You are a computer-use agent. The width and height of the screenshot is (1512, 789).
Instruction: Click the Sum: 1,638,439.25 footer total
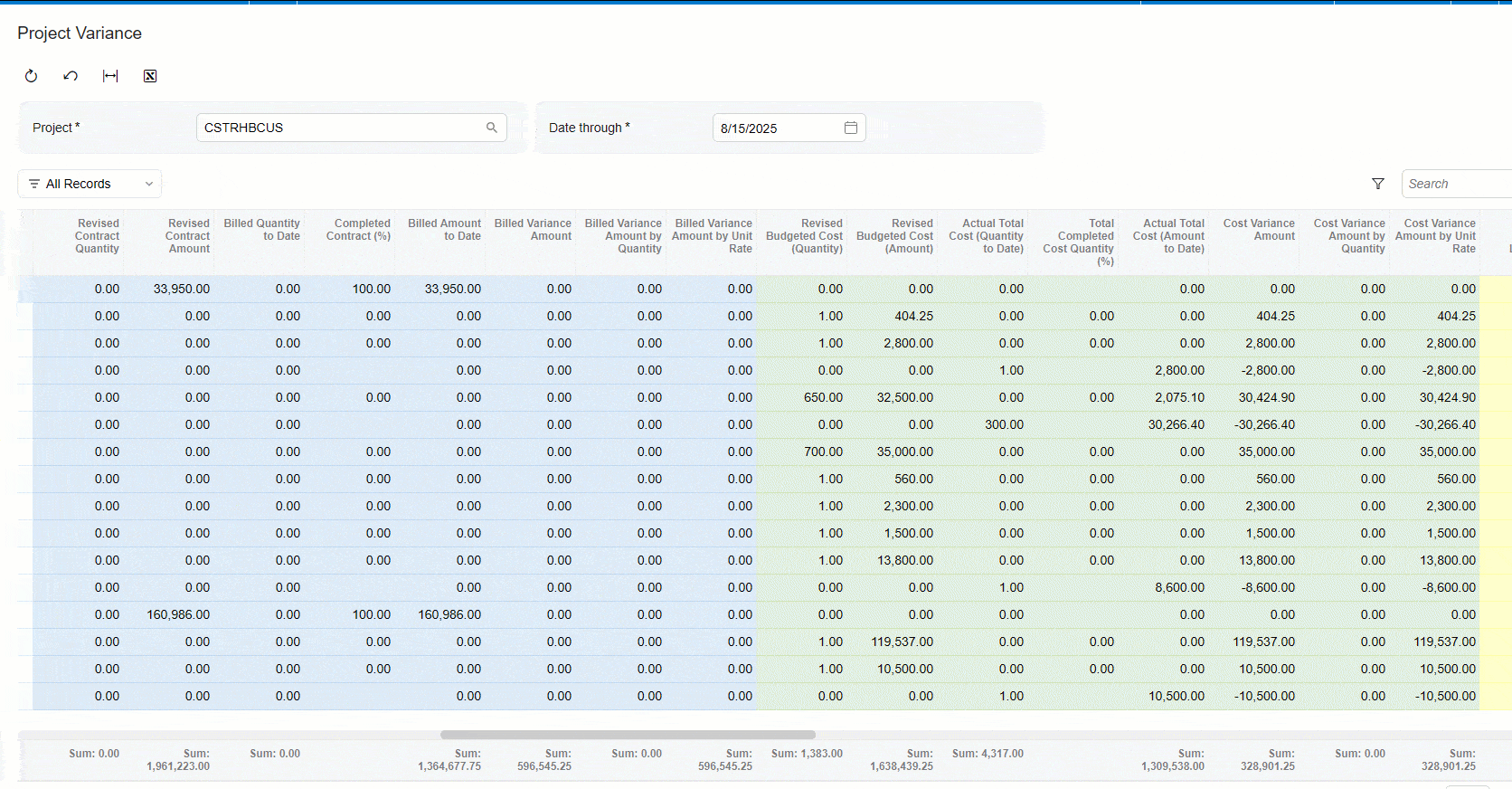tap(902, 760)
